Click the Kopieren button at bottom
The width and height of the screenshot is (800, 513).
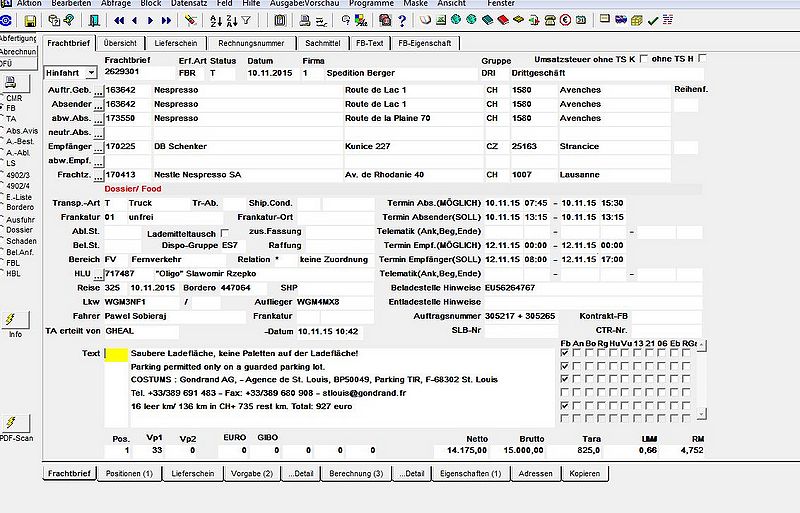(x=585, y=473)
